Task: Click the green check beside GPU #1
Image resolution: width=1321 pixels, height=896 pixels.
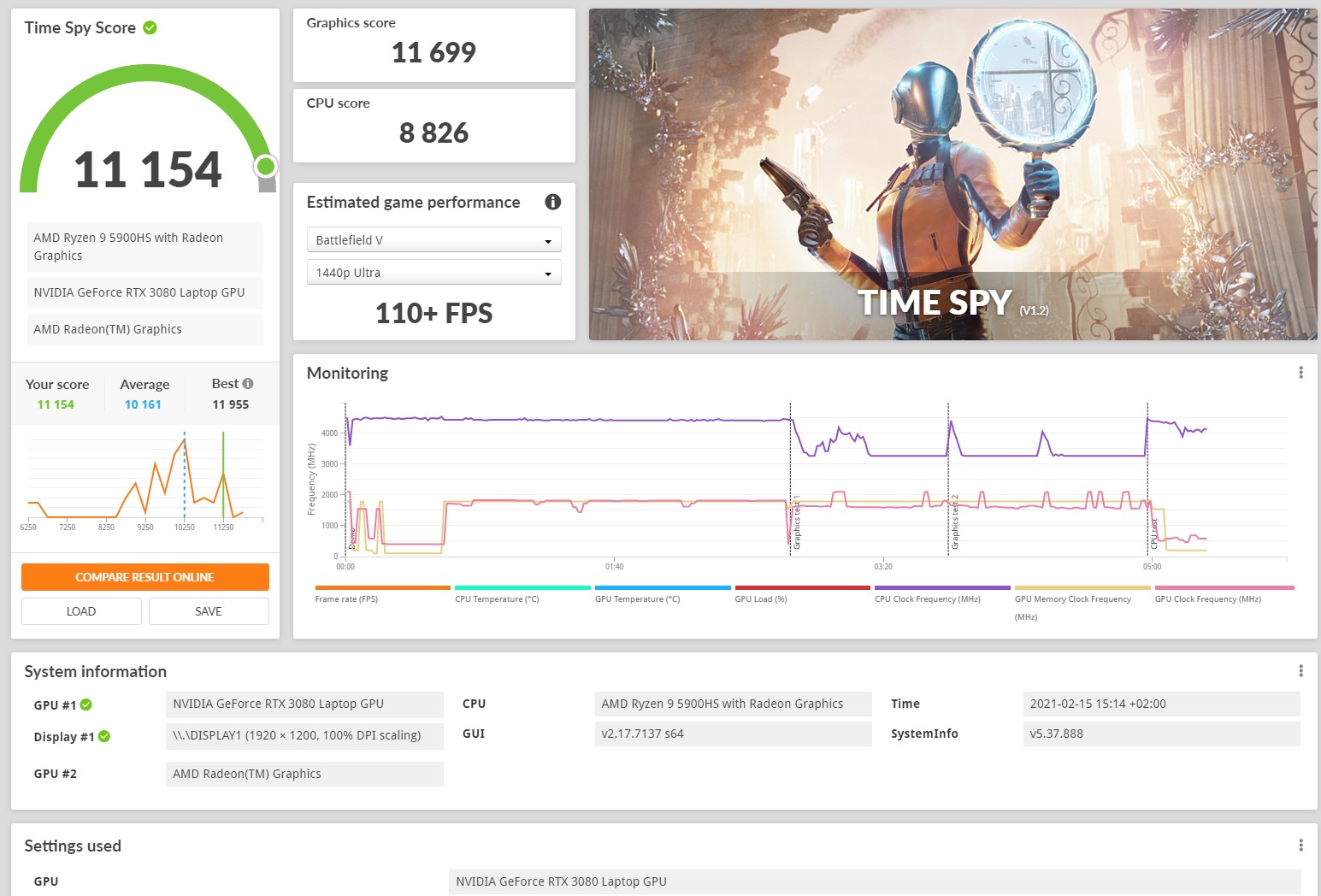Action: [86, 705]
